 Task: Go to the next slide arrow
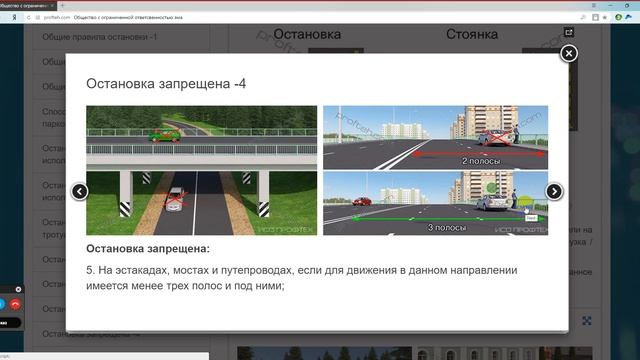554,191
